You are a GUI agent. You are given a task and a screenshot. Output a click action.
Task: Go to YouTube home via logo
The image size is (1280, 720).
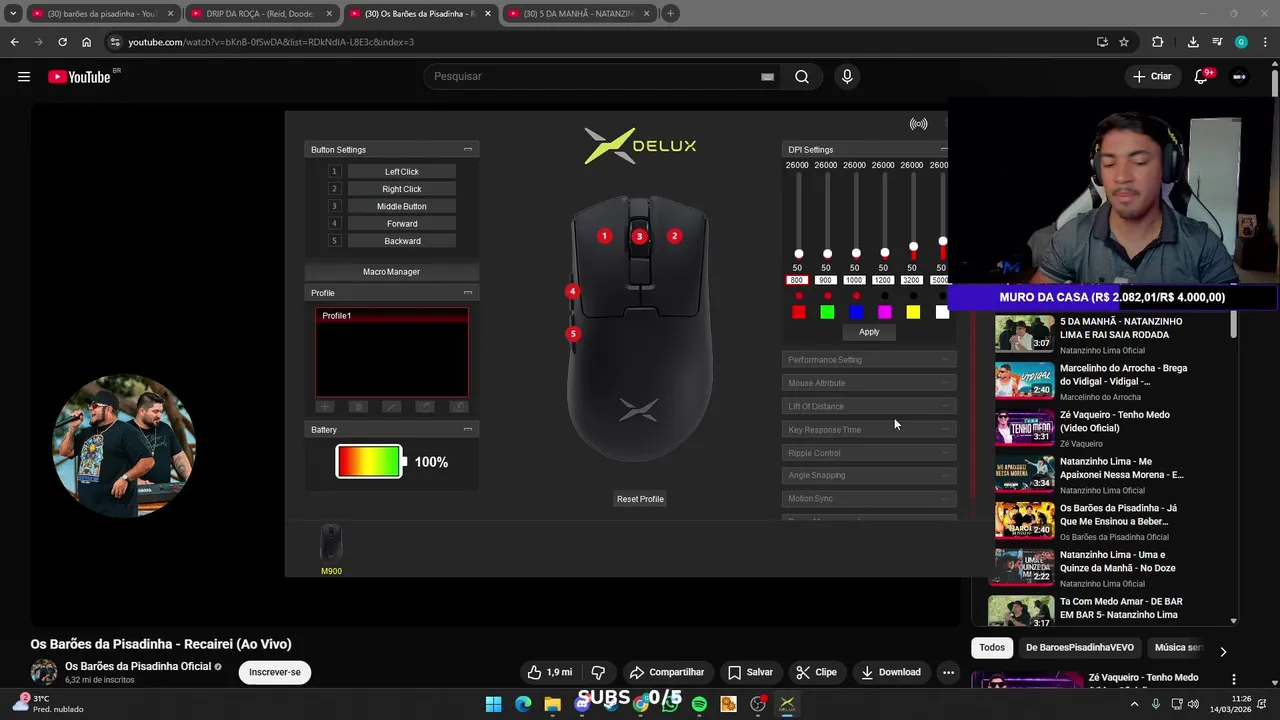coord(79,77)
